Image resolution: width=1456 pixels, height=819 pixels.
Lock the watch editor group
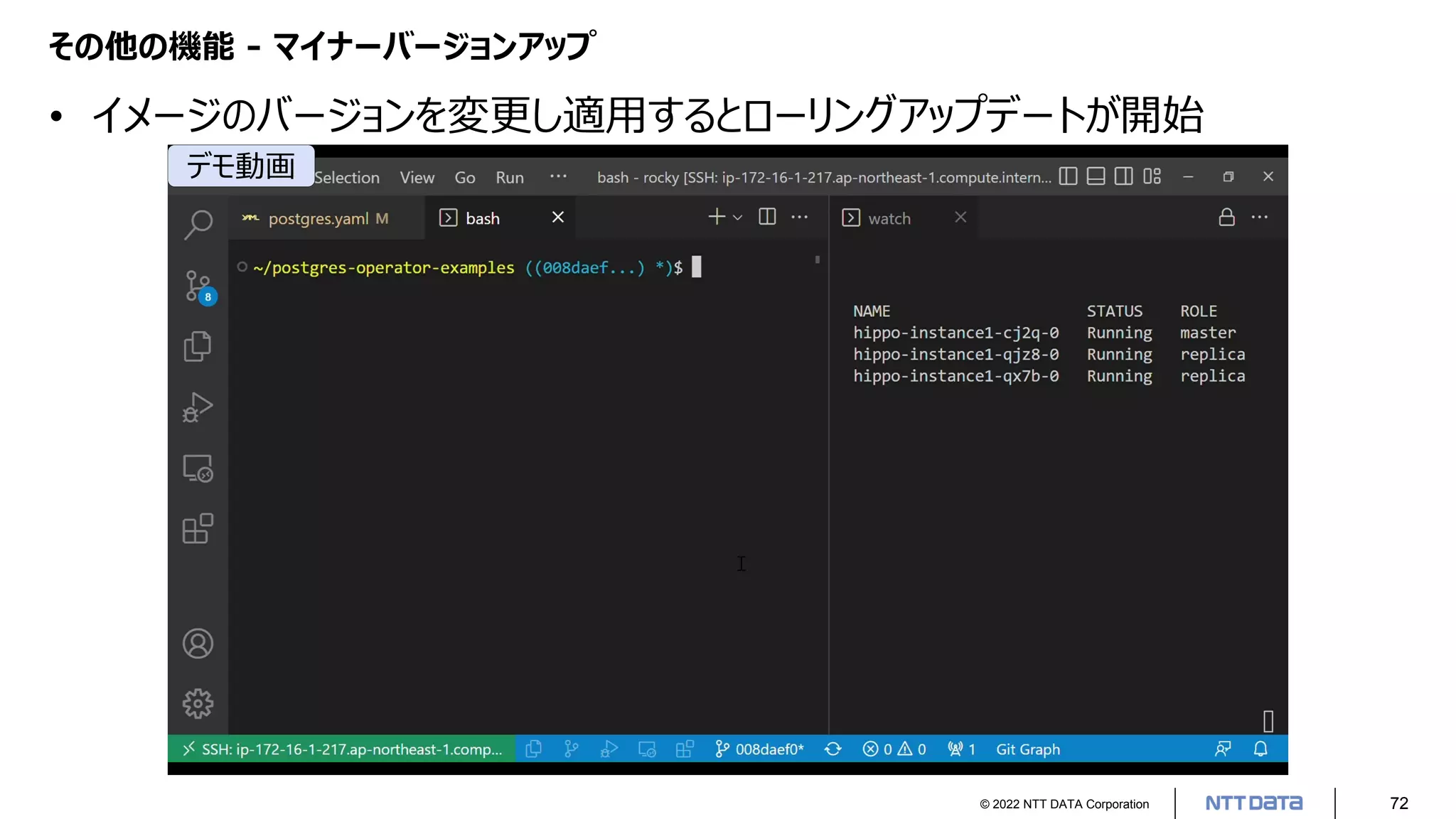[1226, 217]
